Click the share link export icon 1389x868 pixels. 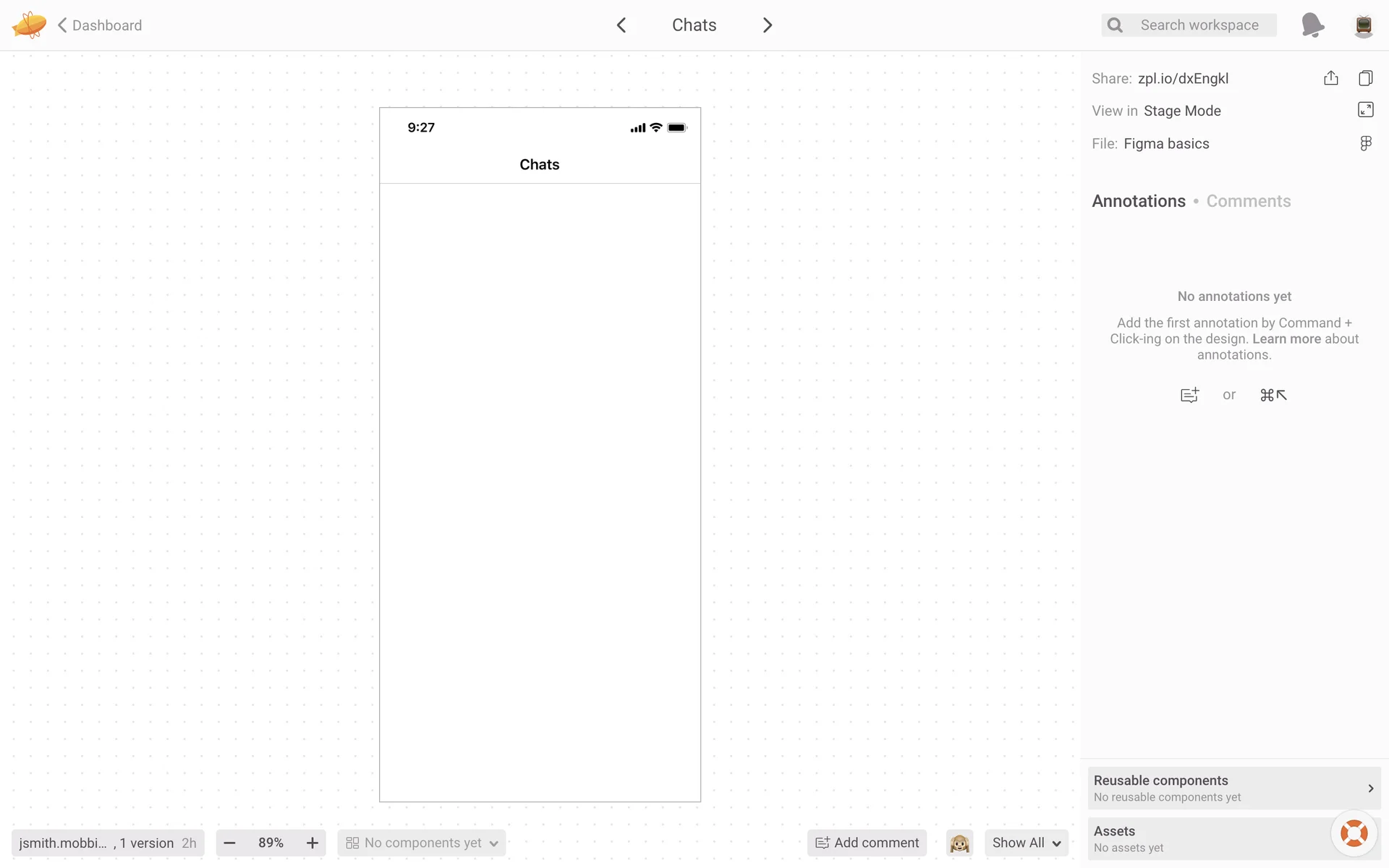tap(1331, 78)
